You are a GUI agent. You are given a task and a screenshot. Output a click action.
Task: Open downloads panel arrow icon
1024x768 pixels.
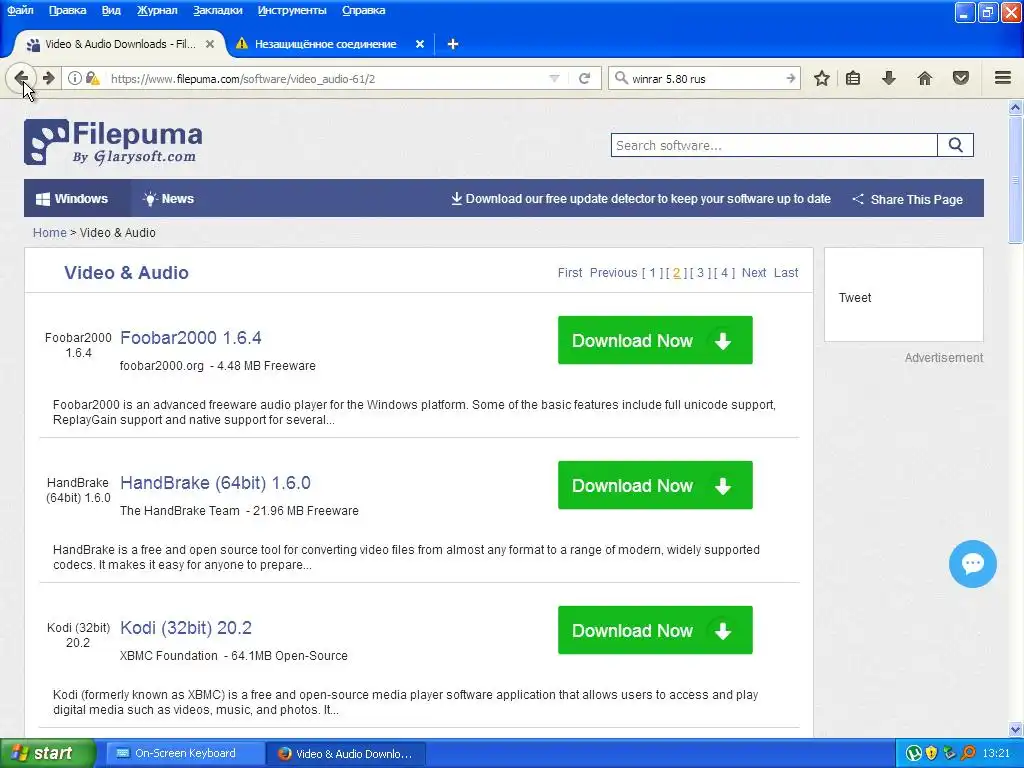[x=888, y=78]
